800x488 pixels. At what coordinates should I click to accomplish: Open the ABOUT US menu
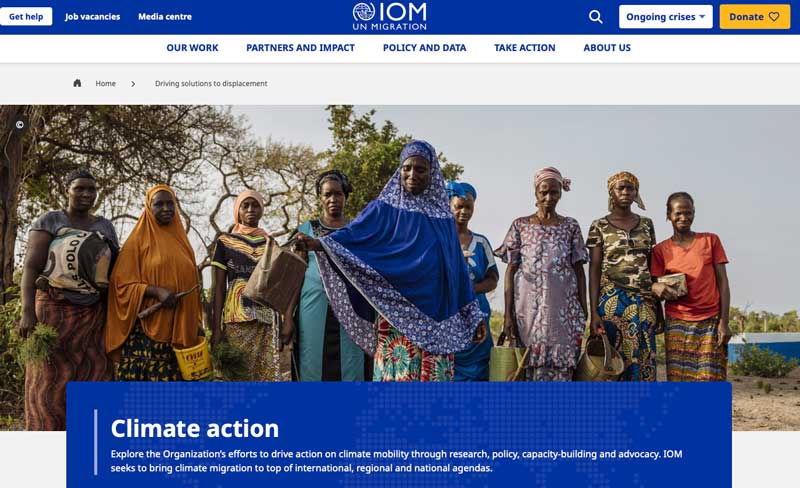click(x=607, y=48)
